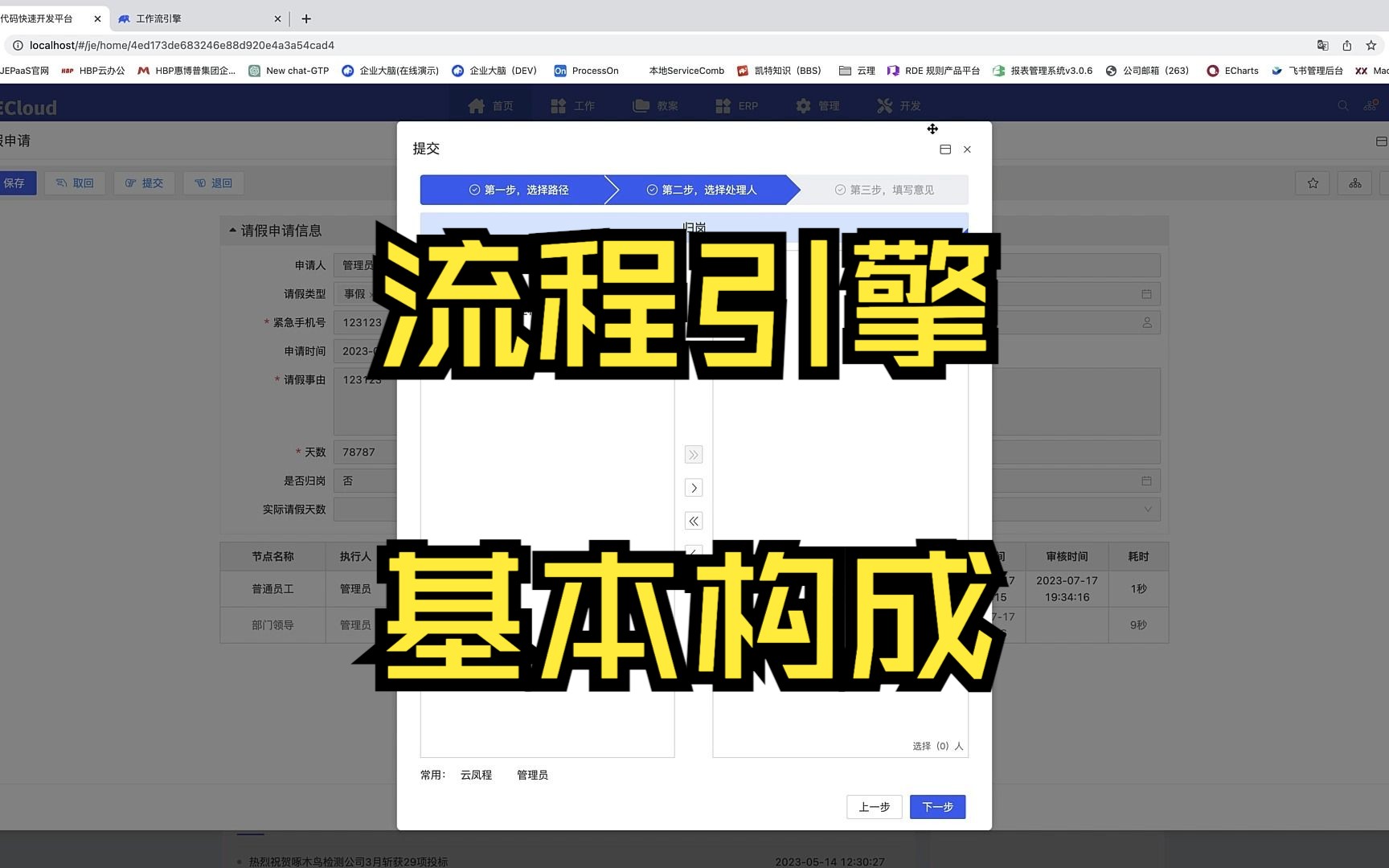This screenshot has width=1389, height=868.
Task: Click the 取回 toolbar button
Action: (75, 183)
